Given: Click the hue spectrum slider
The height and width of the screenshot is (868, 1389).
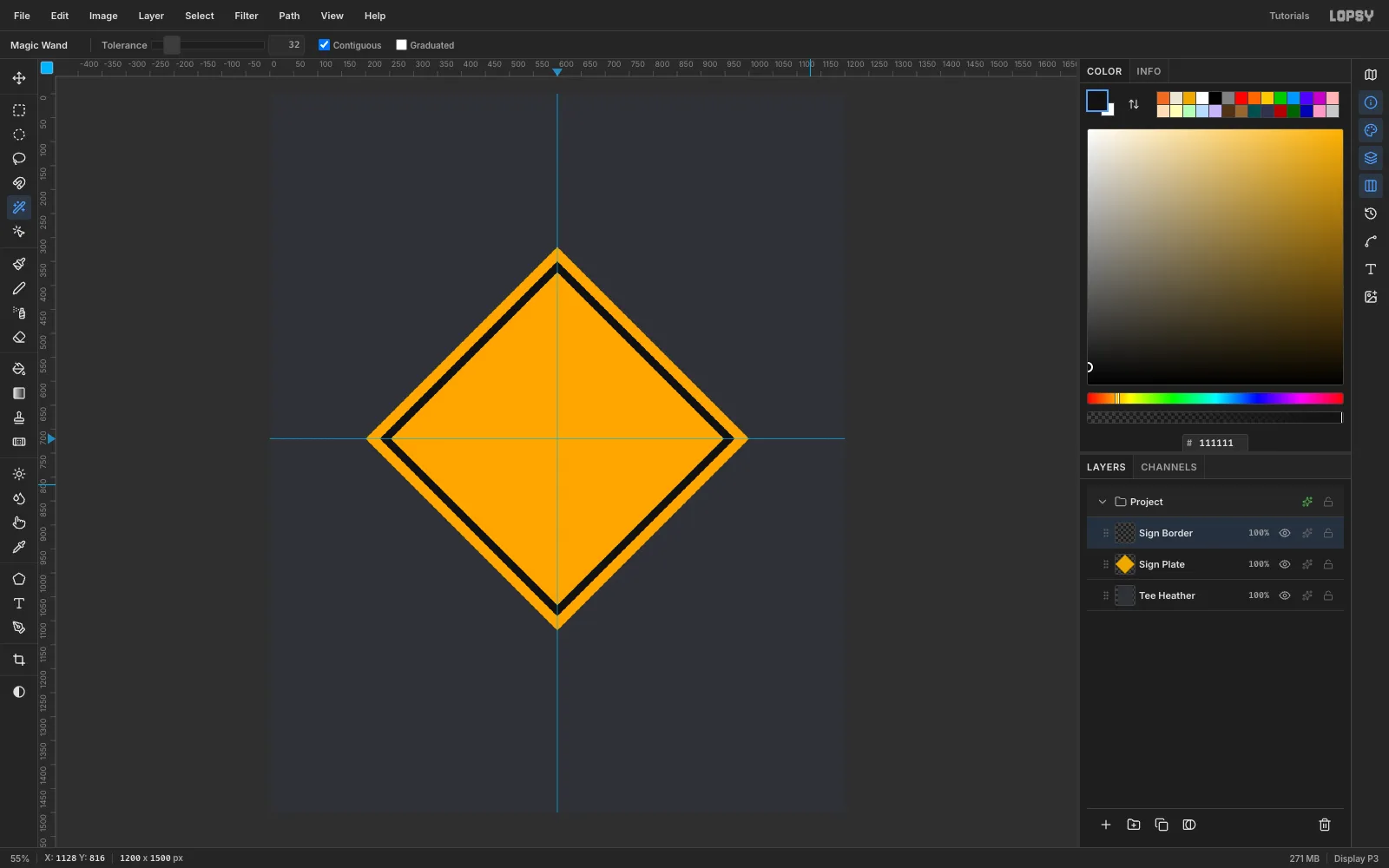Looking at the screenshot, I should (1215, 398).
